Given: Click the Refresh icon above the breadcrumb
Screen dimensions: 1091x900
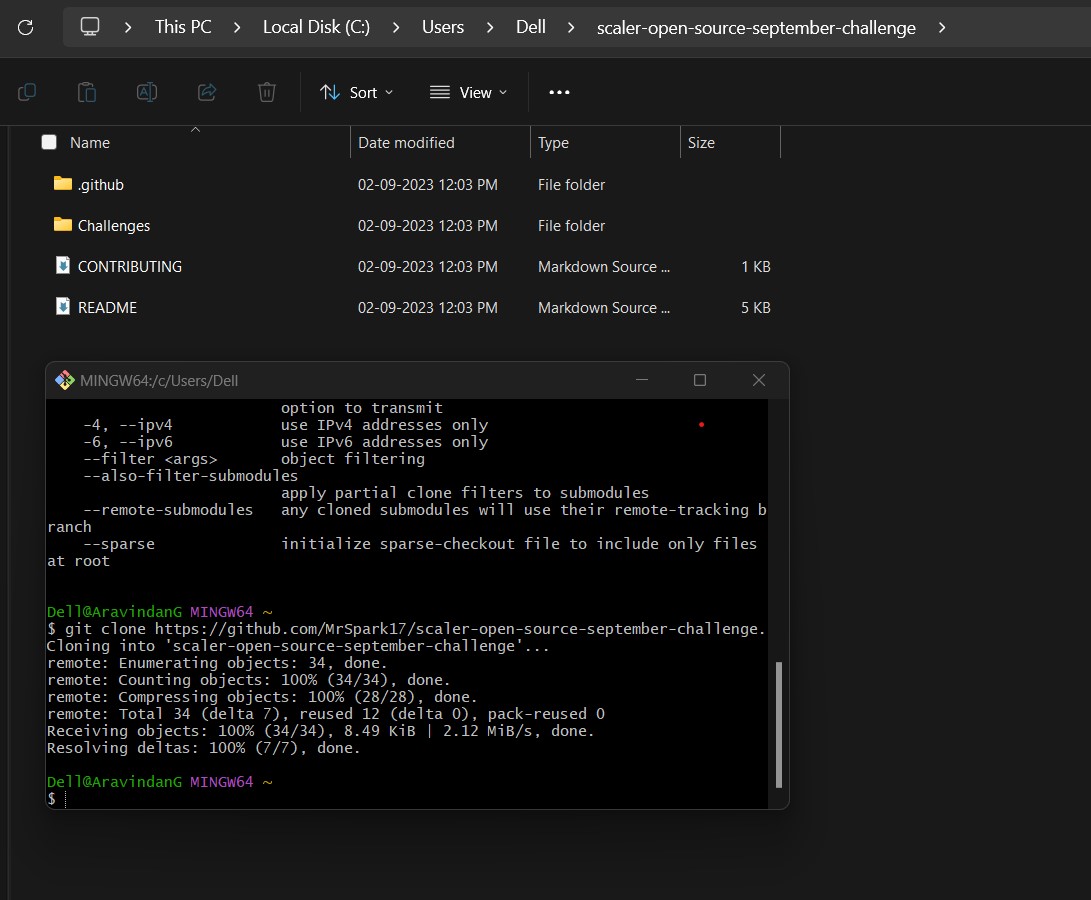Looking at the screenshot, I should pos(25,27).
